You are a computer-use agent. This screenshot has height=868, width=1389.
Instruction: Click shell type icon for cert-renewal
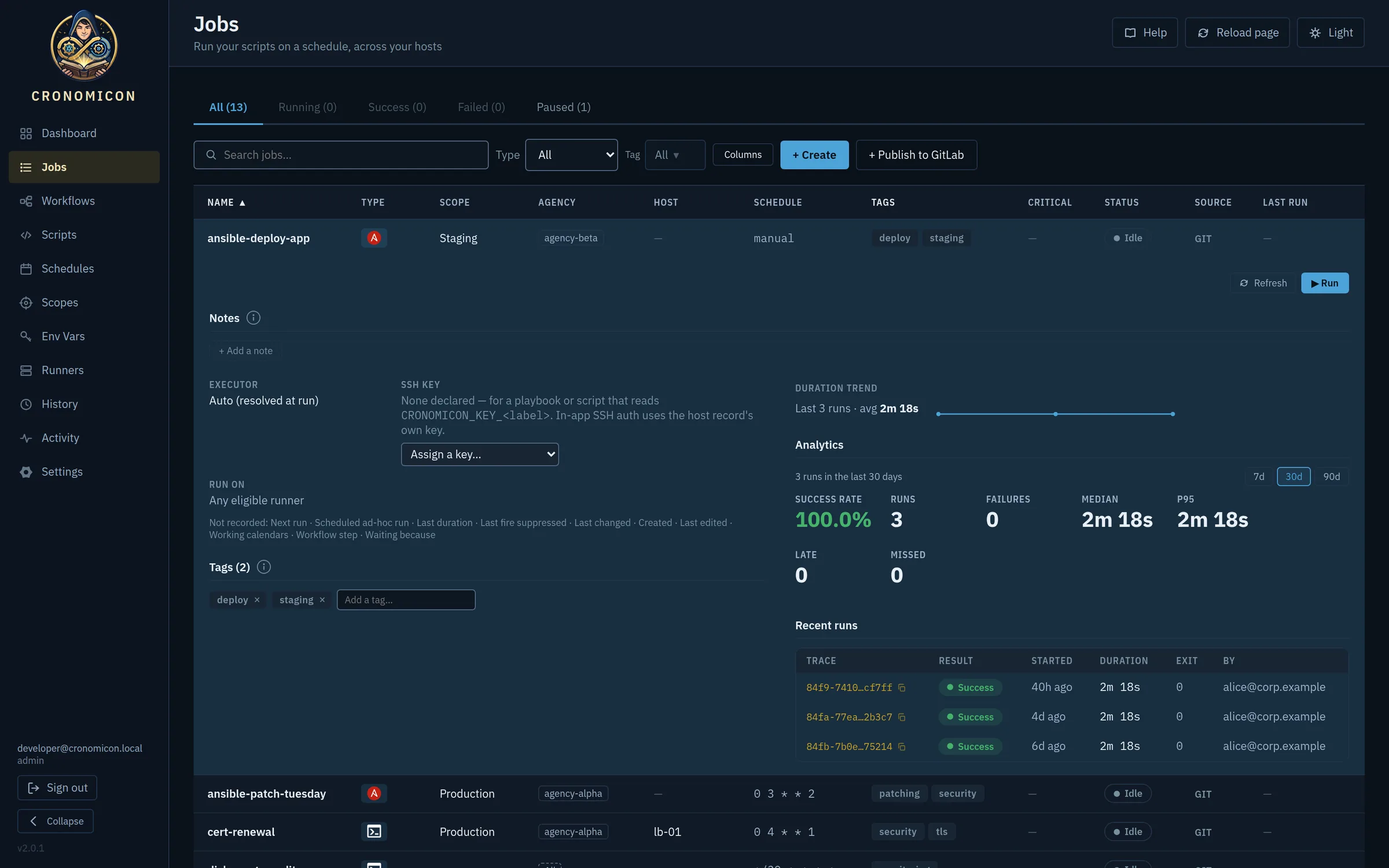coord(374,832)
